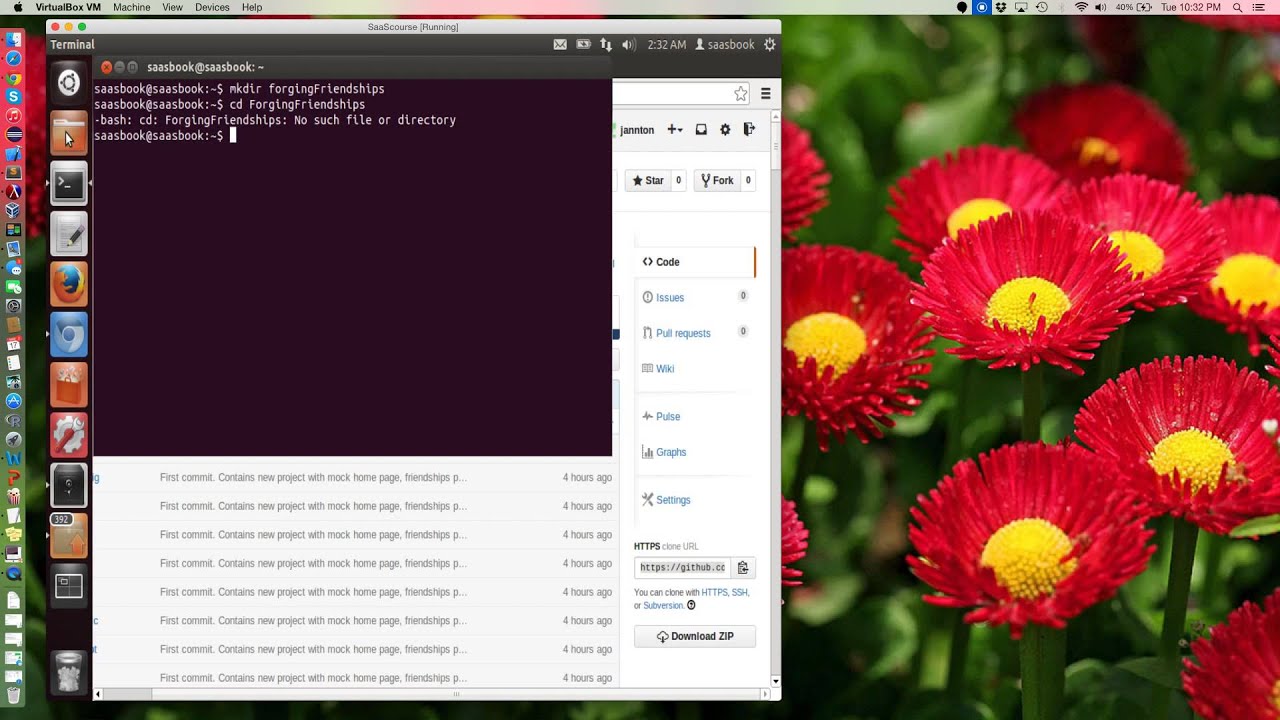Launch Terminal from the Ubuntu launcher
This screenshot has height=720, width=1280.
click(69, 183)
